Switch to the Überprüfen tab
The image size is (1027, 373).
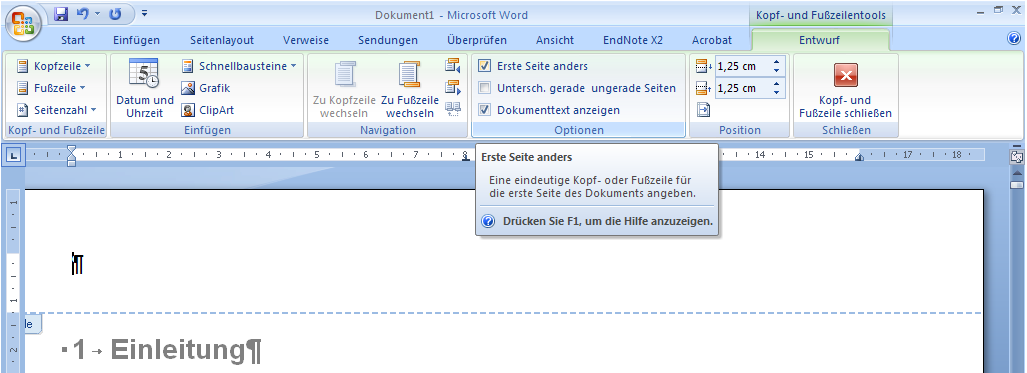tap(477, 40)
